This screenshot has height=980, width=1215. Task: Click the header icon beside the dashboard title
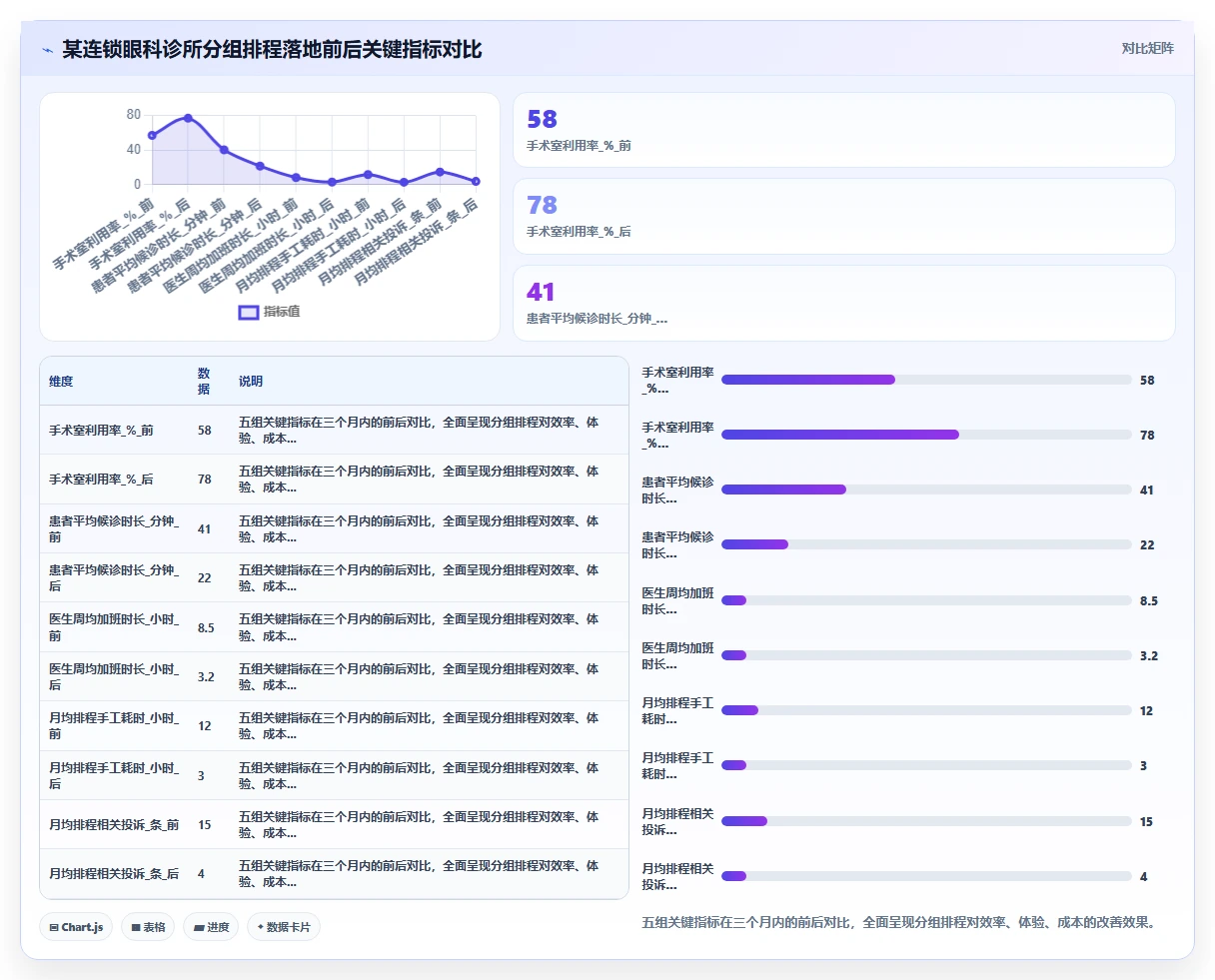(x=48, y=50)
